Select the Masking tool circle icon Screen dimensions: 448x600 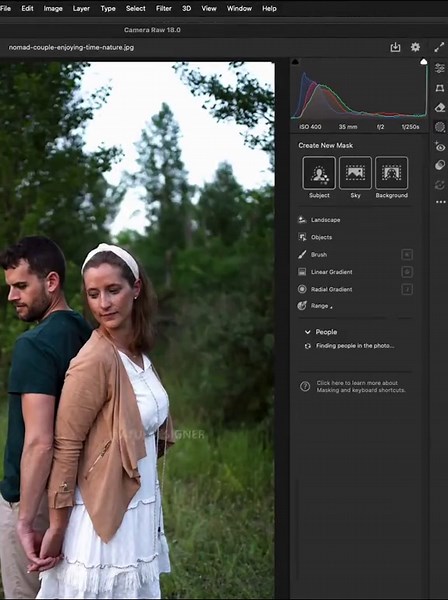tap(440, 127)
